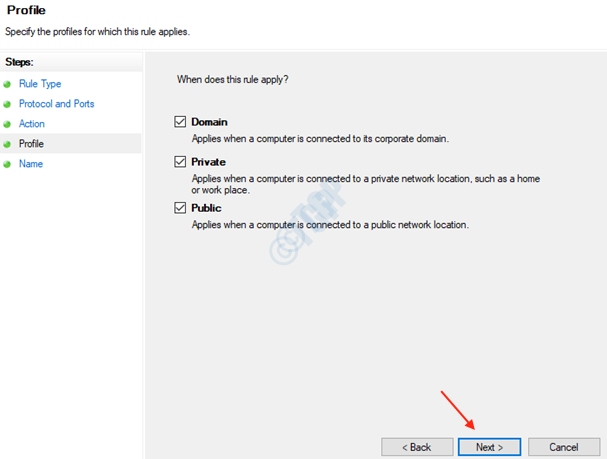The image size is (607, 459).
Task: Click 'When does this rule apply?' text
Action: click(x=233, y=80)
